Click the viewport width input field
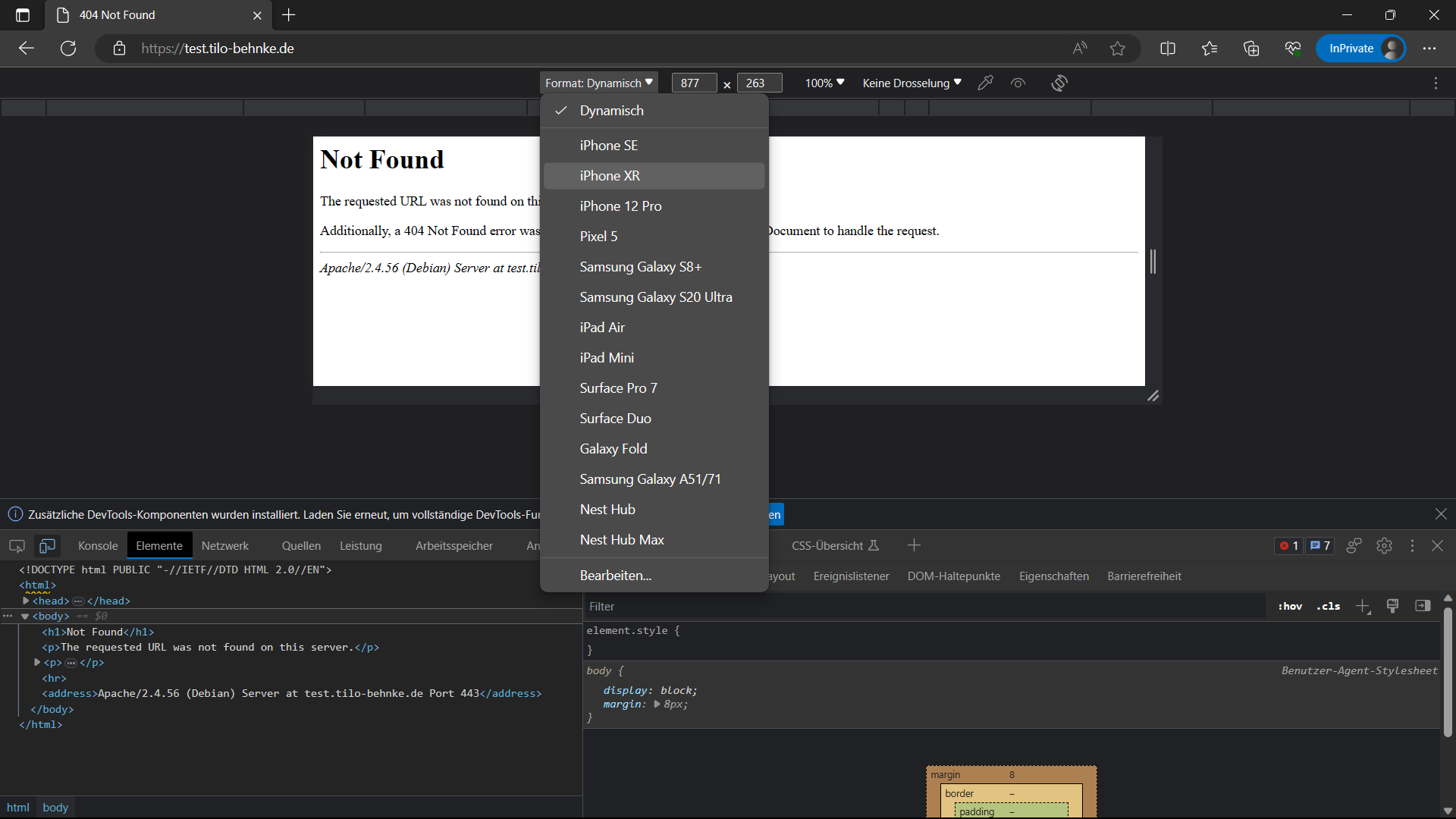The height and width of the screenshot is (819, 1456). coord(693,83)
